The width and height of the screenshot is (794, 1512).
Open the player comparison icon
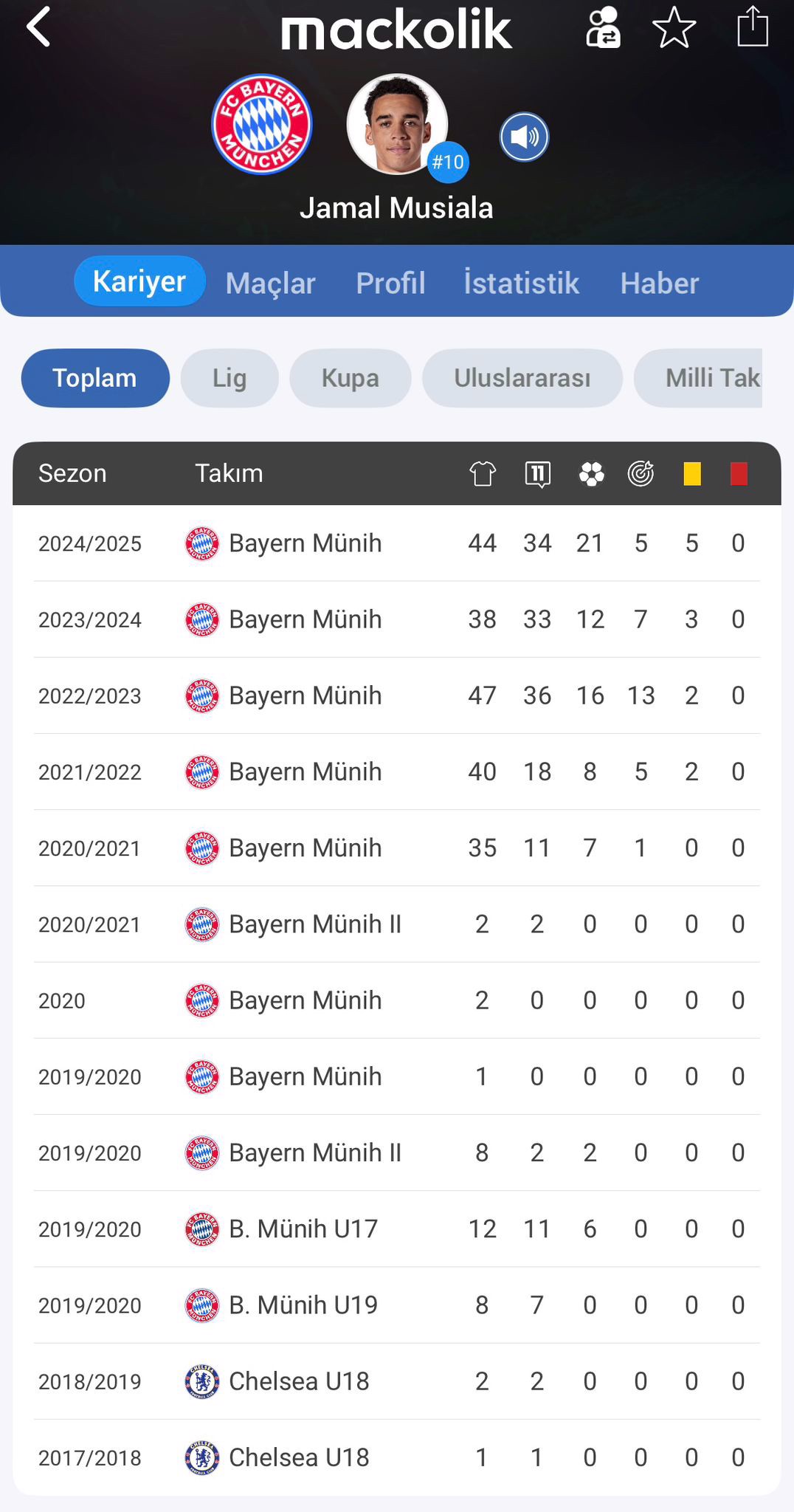click(x=603, y=27)
